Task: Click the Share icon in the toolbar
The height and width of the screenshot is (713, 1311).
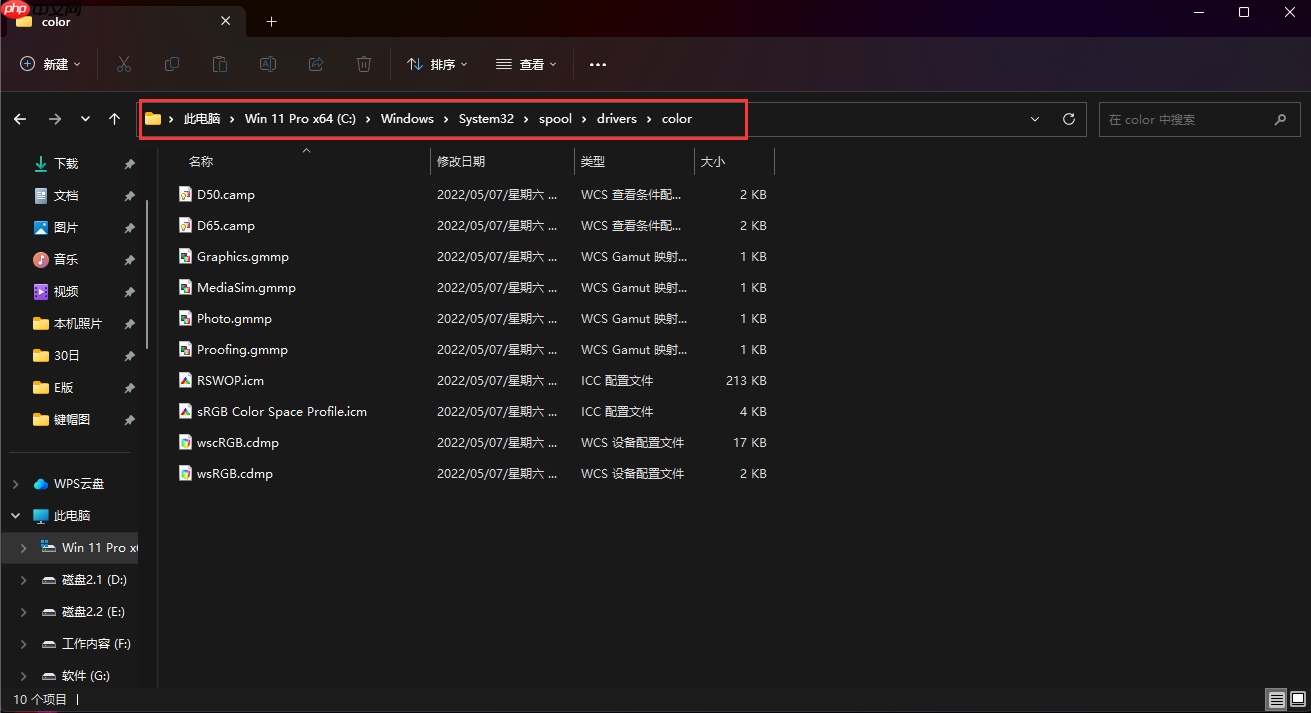Action: click(316, 64)
